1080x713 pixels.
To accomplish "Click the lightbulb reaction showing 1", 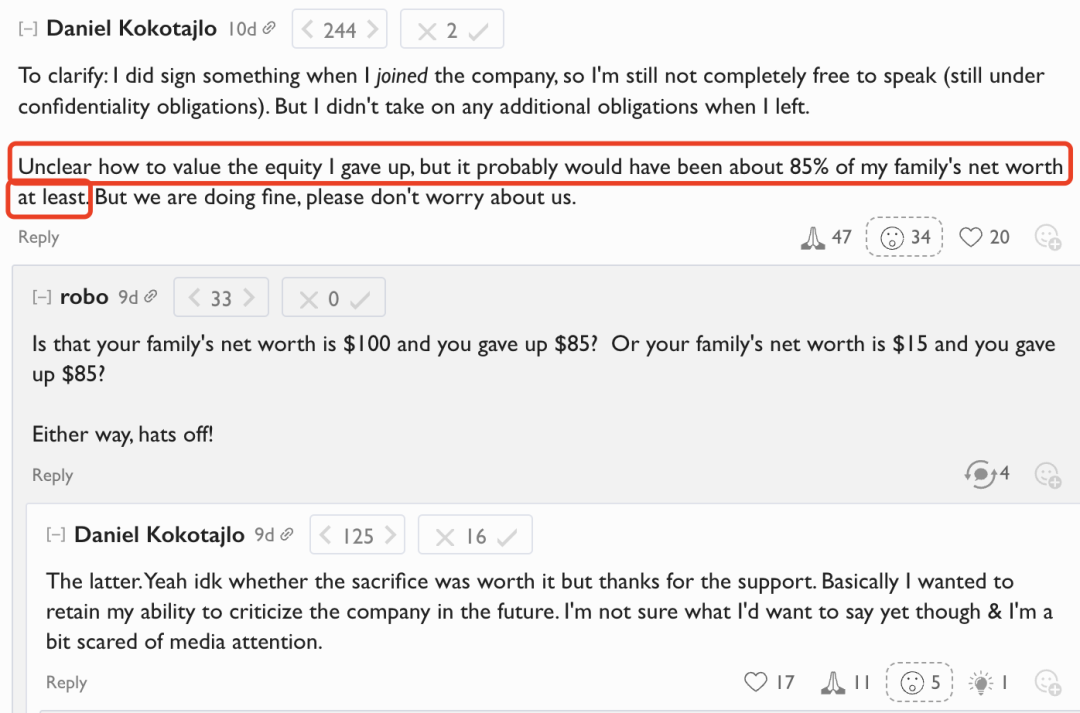I will (988, 682).
